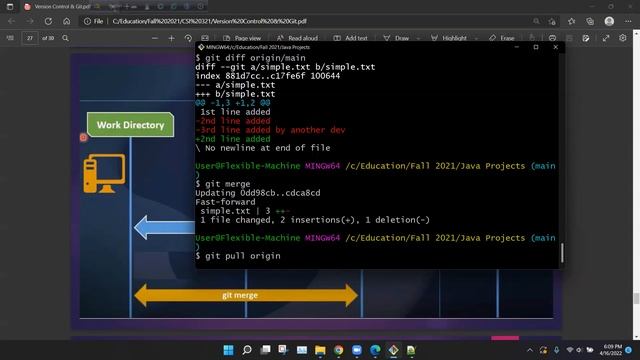This screenshot has width=640, height=360.
Task: Open Task View on taskbar
Action: [265, 350]
